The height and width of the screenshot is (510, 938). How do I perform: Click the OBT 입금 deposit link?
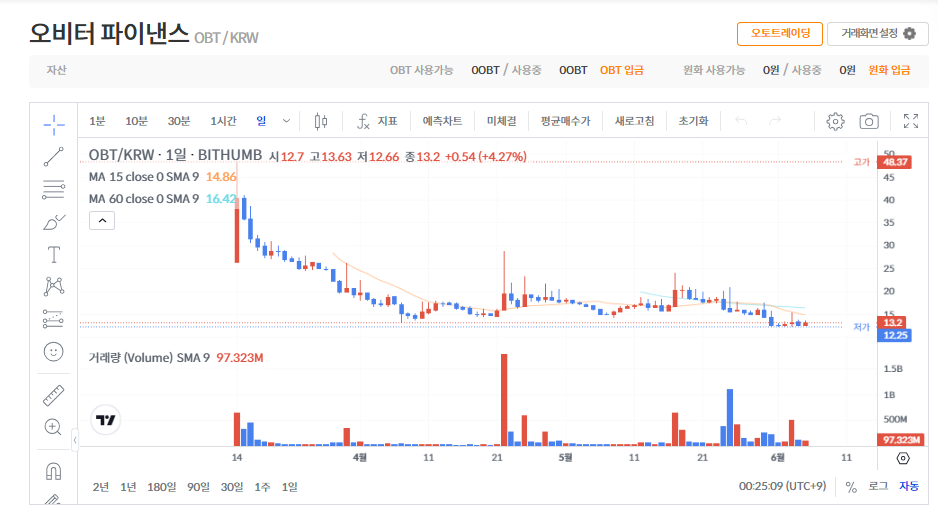tap(622, 71)
